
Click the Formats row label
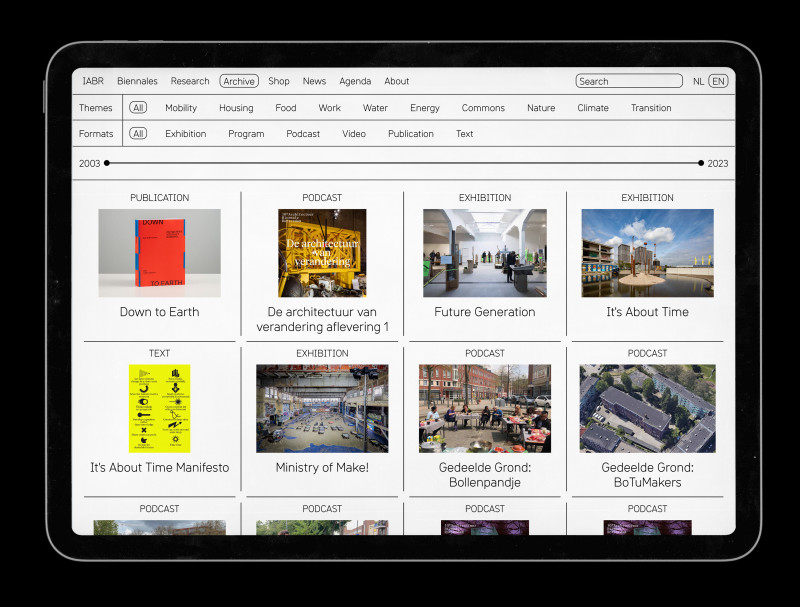tap(96, 134)
